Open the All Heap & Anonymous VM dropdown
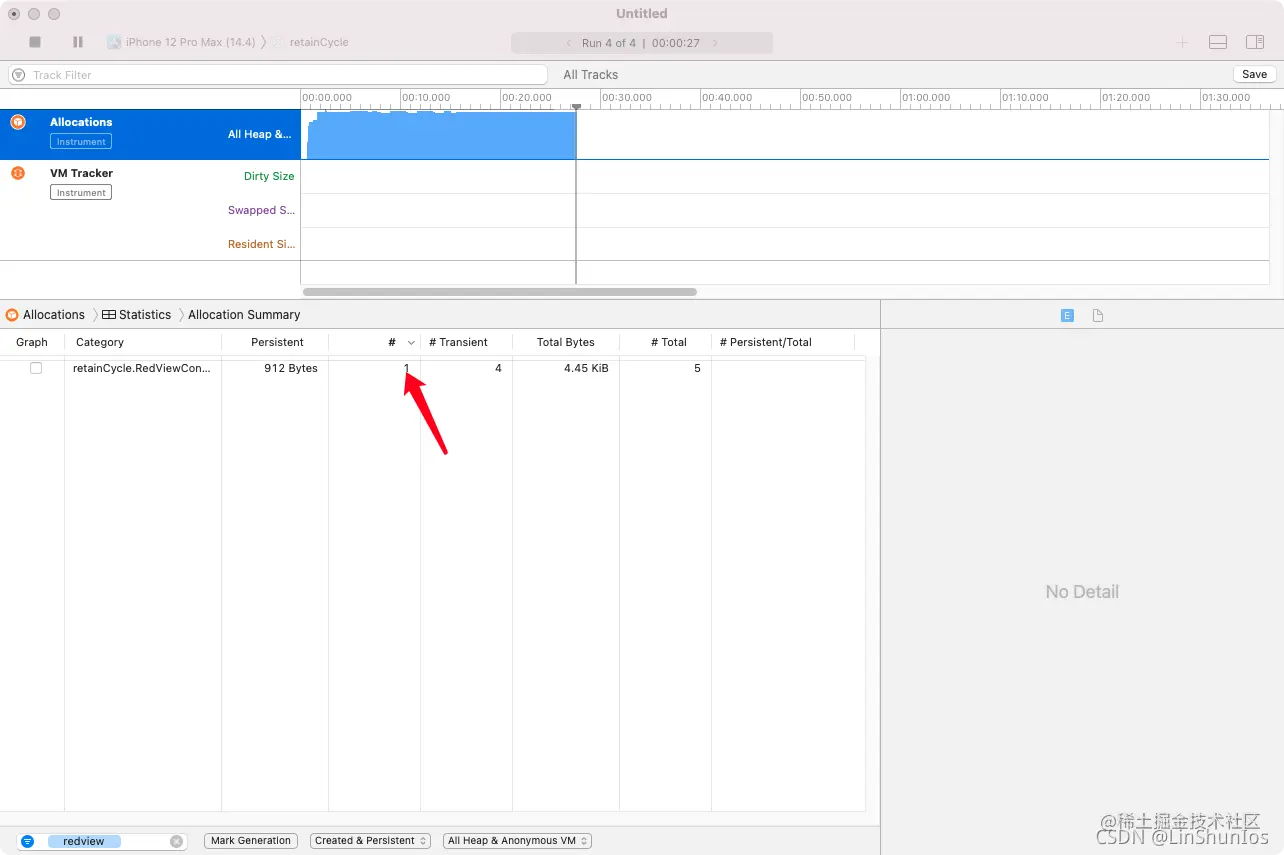 517,841
